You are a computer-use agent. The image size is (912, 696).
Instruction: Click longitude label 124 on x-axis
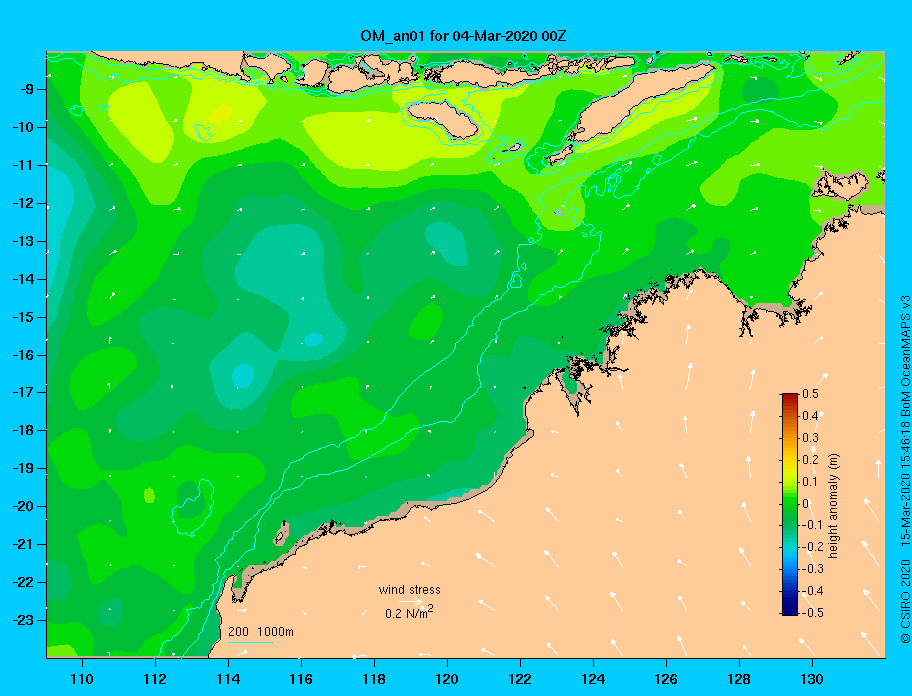[593, 679]
